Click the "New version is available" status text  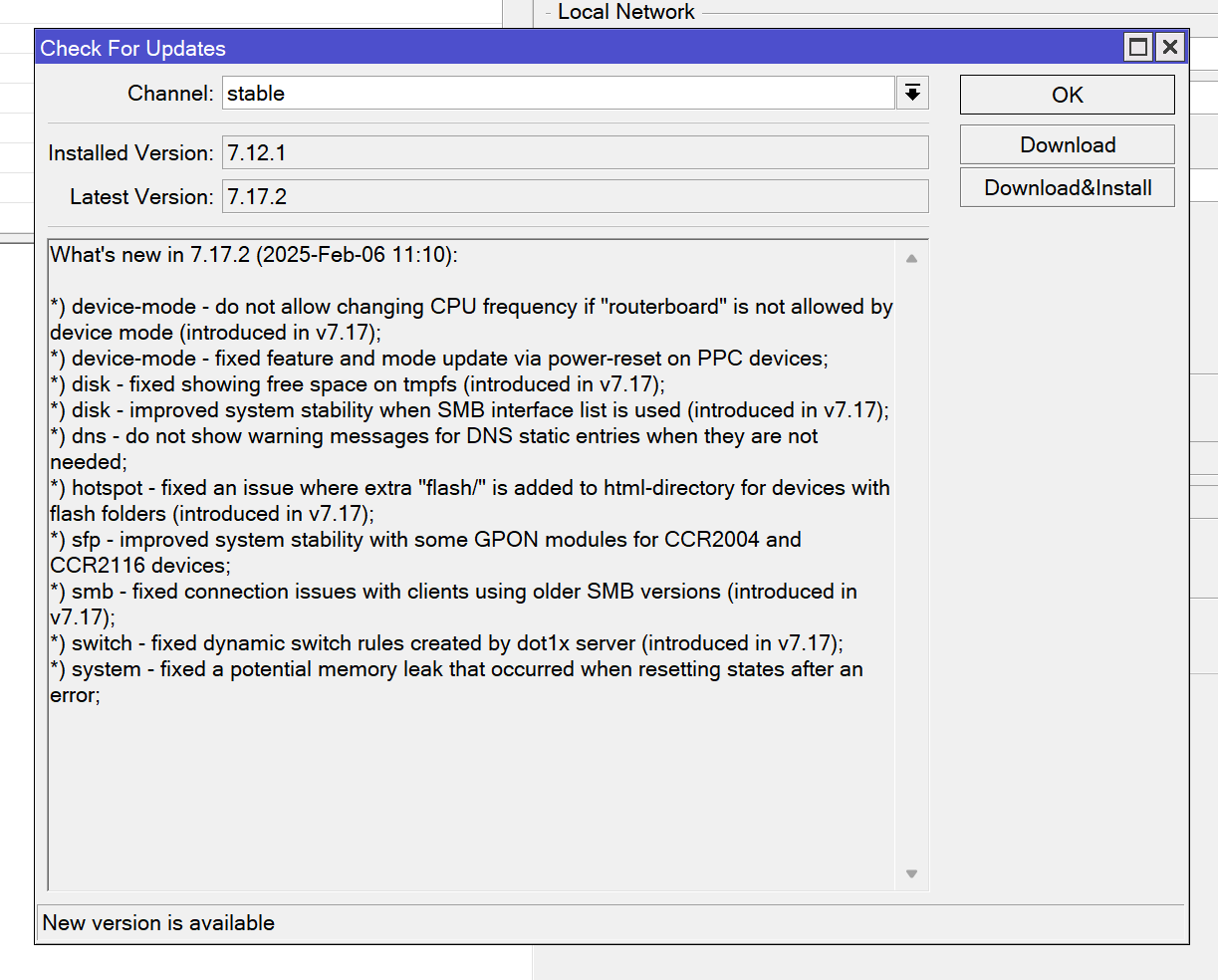(158, 923)
